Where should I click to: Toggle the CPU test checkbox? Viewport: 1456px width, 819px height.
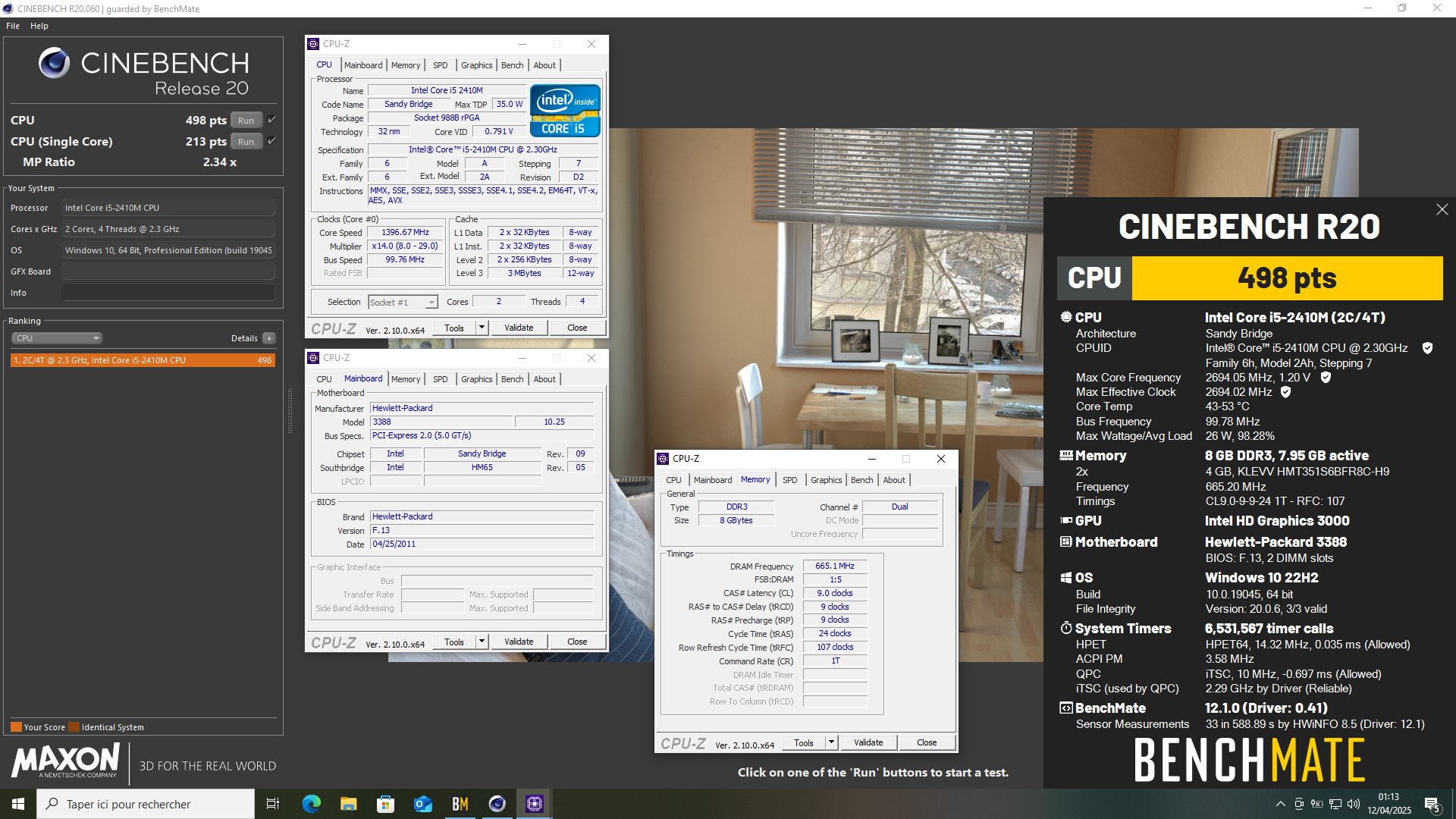[271, 120]
